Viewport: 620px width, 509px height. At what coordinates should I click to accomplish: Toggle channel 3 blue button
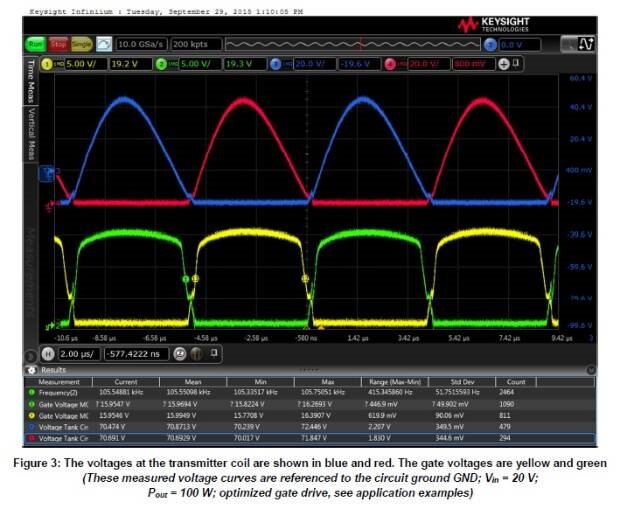point(275,64)
